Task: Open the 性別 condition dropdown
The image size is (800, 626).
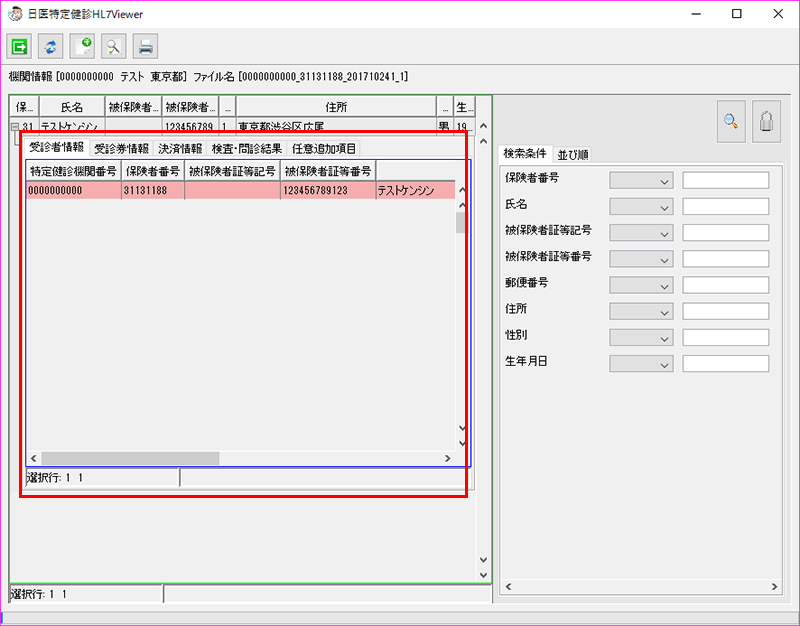Action: (641, 337)
